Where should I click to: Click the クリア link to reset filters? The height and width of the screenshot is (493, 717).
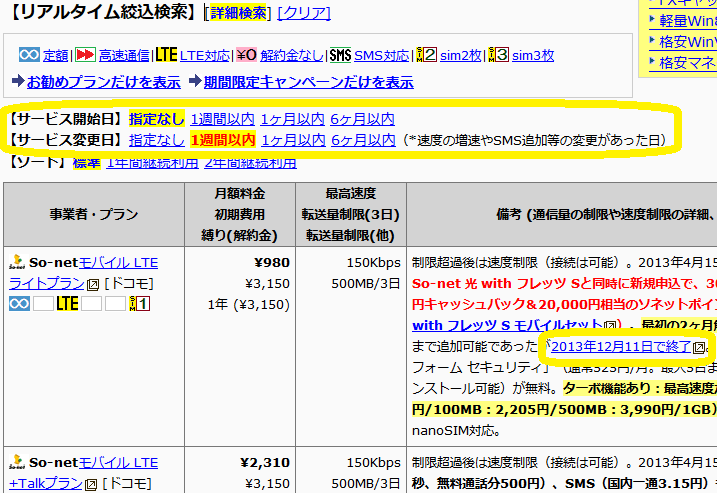304,13
